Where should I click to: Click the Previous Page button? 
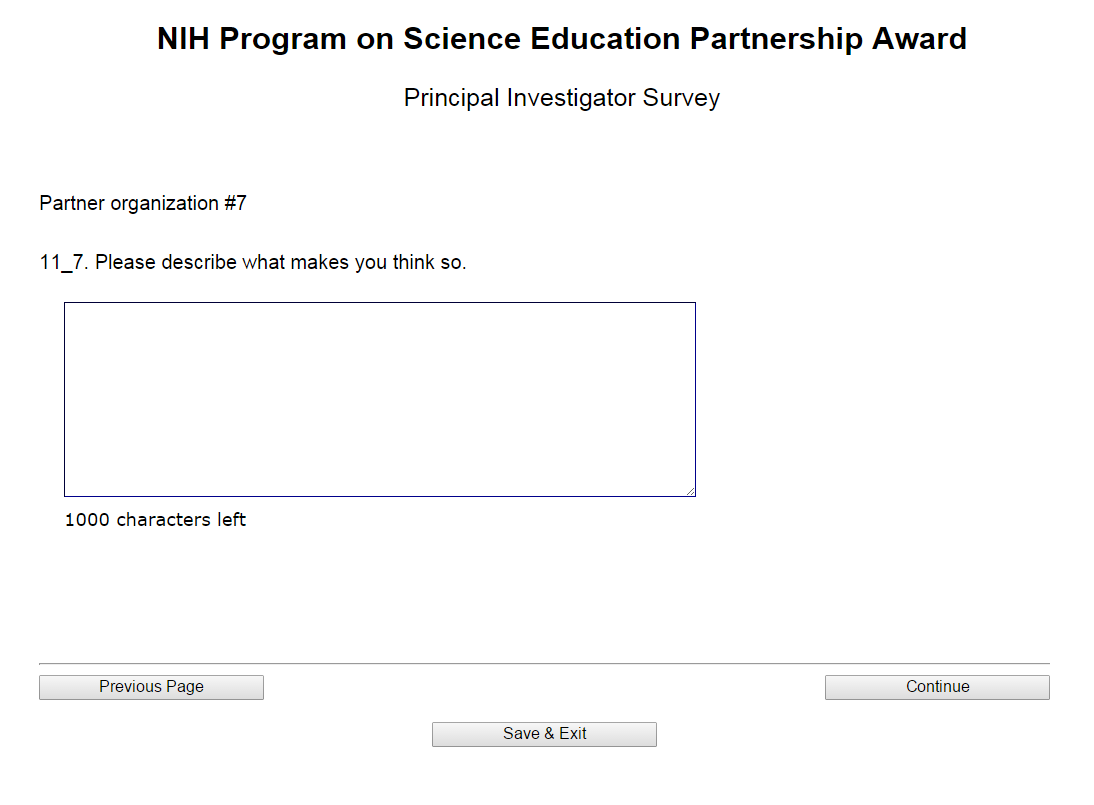[x=151, y=687]
